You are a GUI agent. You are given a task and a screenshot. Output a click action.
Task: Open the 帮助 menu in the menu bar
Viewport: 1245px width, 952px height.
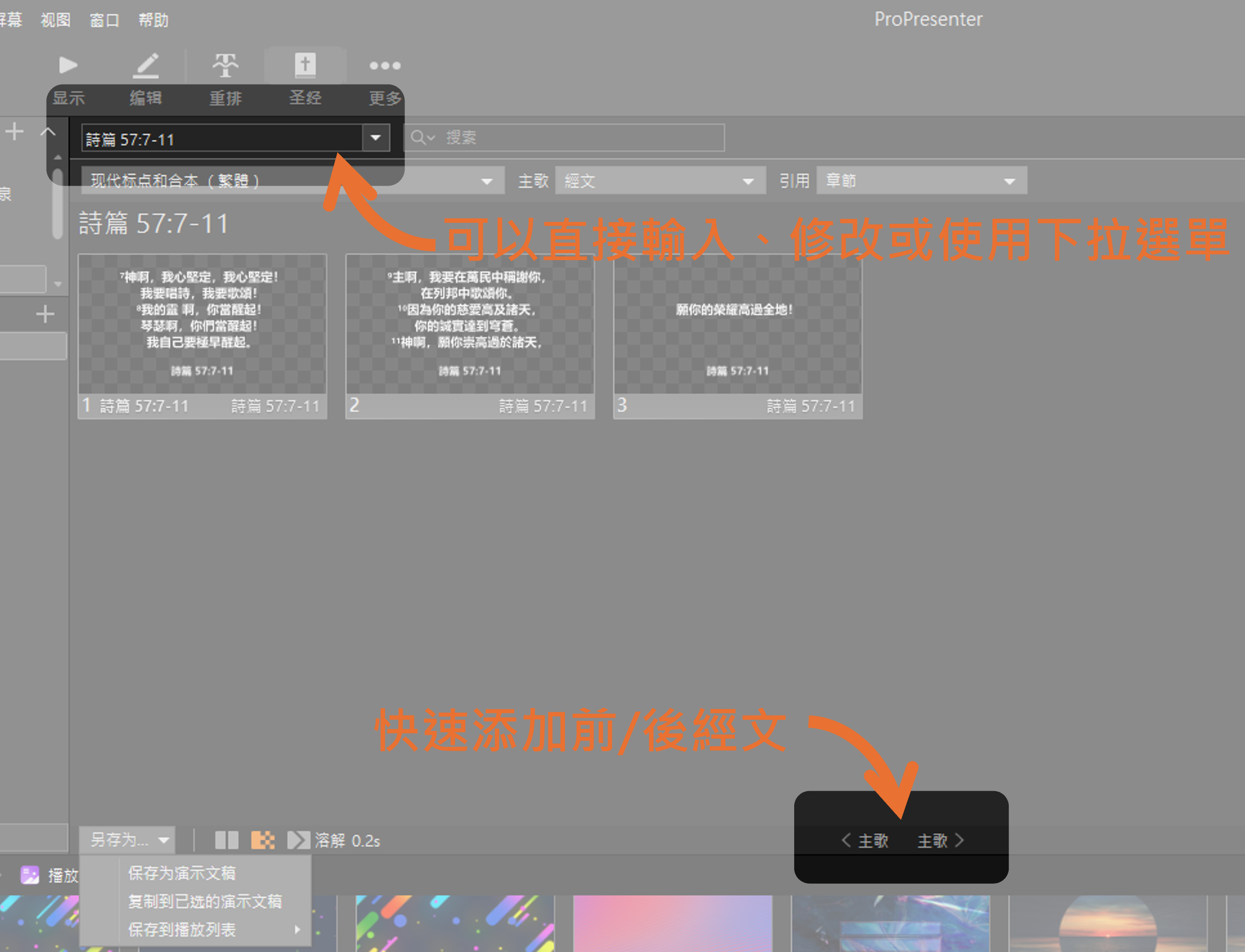pyautogui.click(x=152, y=20)
